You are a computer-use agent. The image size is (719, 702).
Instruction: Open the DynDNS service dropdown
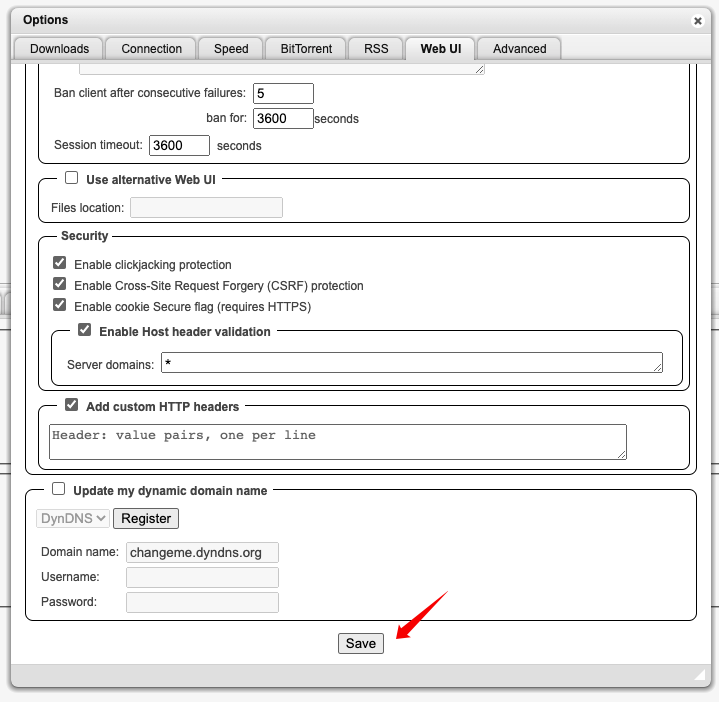(73, 519)
